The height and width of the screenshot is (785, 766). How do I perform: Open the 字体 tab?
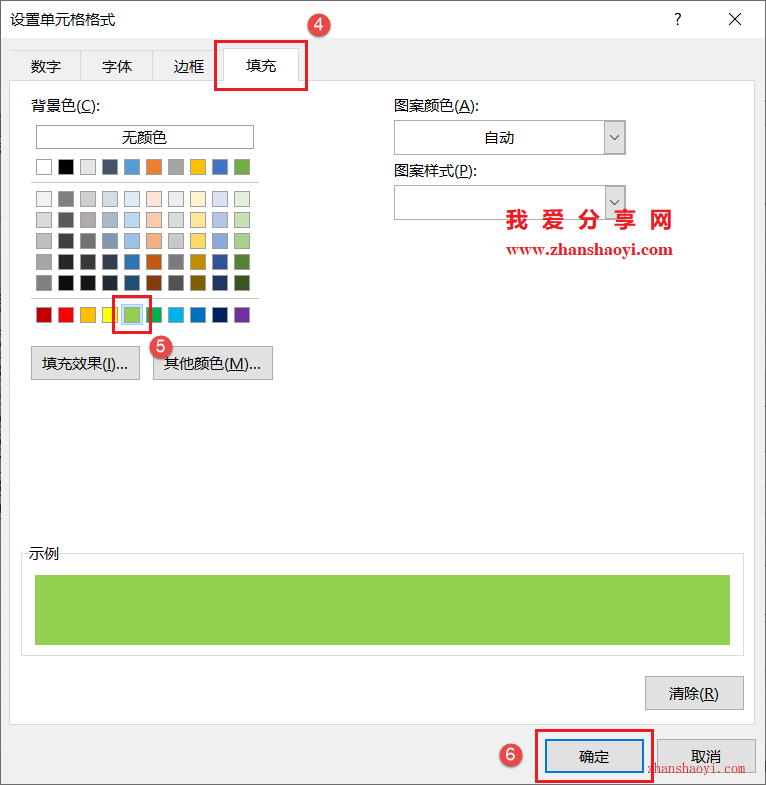117,66
